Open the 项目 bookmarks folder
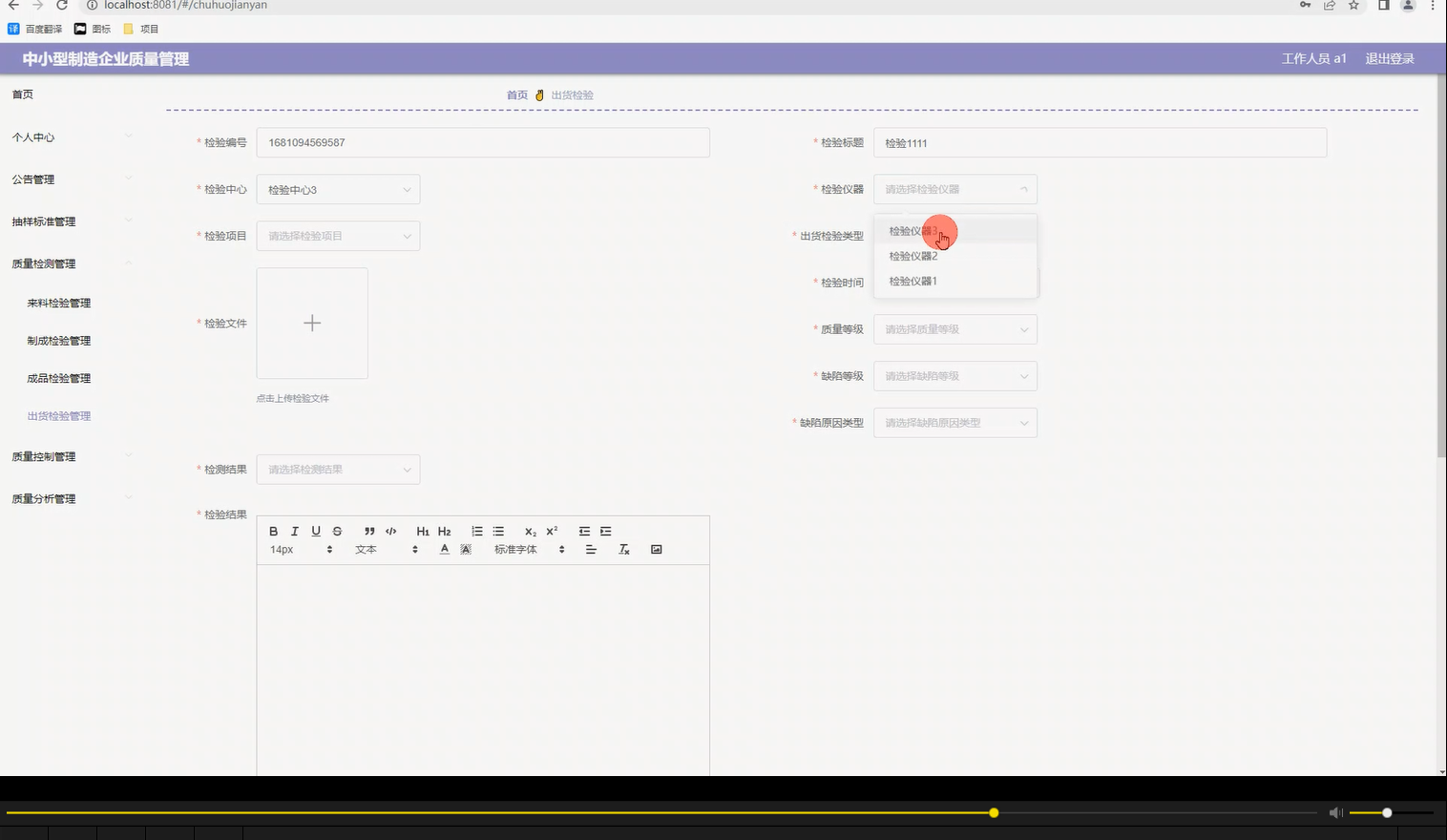Screen dimensions: 1447x840 point(141,29)
